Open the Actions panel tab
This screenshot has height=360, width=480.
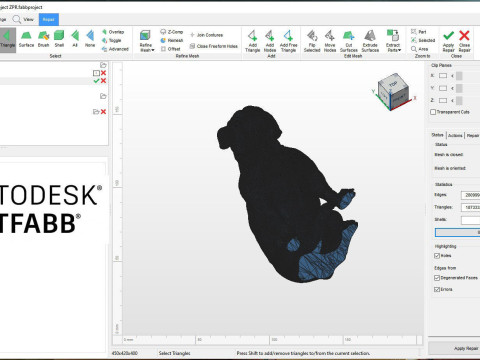tap(455, 135)
